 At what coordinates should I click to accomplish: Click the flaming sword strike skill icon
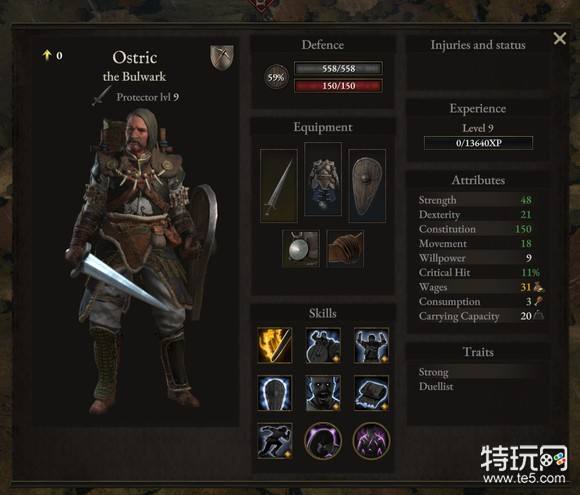(x=274, y=345)
